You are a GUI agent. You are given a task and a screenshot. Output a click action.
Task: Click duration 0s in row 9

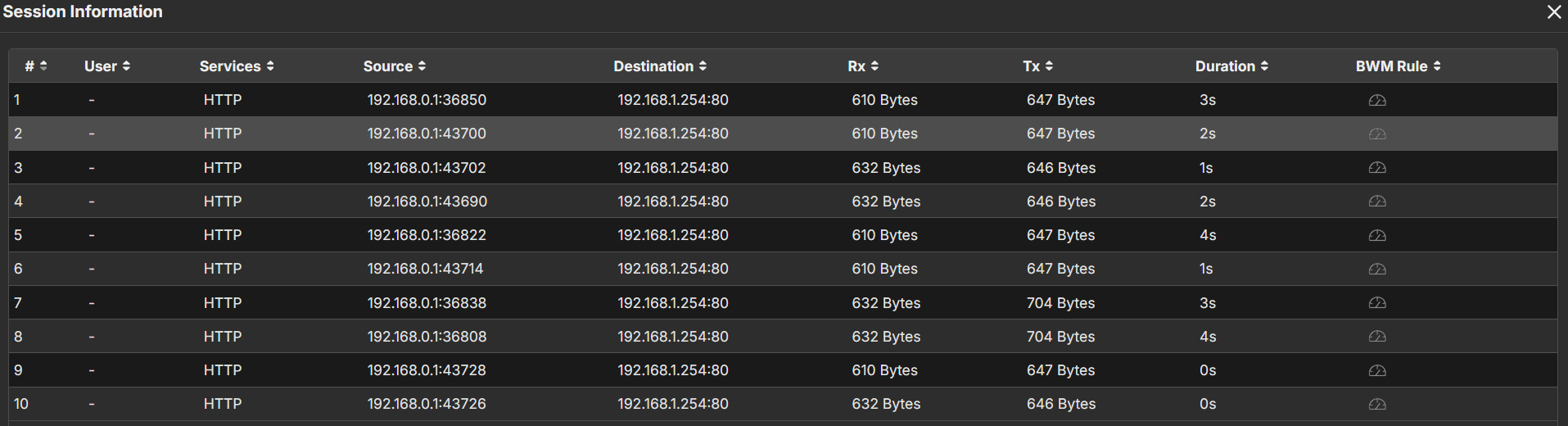(x=1208, y=370)
